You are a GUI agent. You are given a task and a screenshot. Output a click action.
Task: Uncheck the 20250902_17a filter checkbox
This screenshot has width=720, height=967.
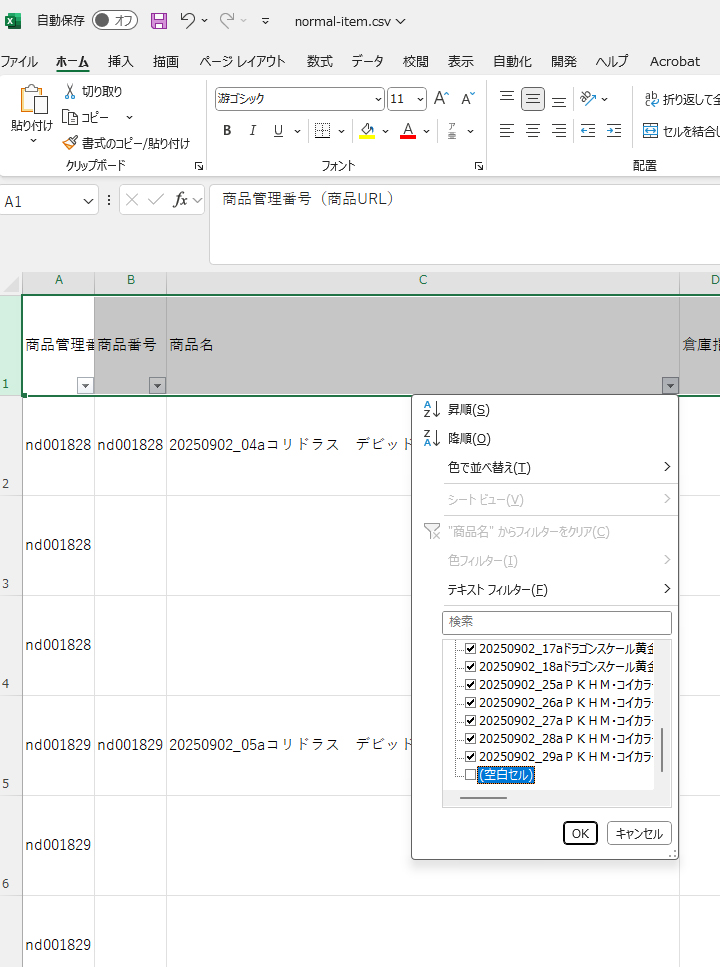pyautogui.click(x=471, y=649)
